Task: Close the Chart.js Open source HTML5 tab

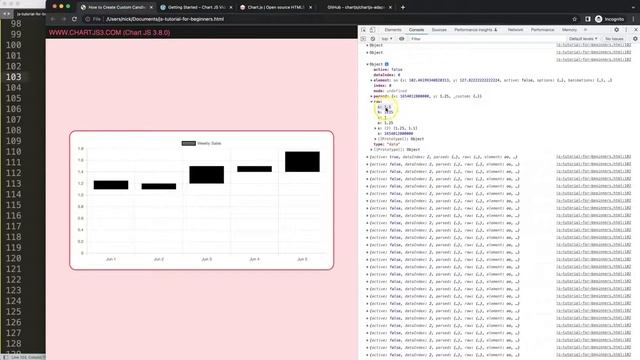Action: 311,7
